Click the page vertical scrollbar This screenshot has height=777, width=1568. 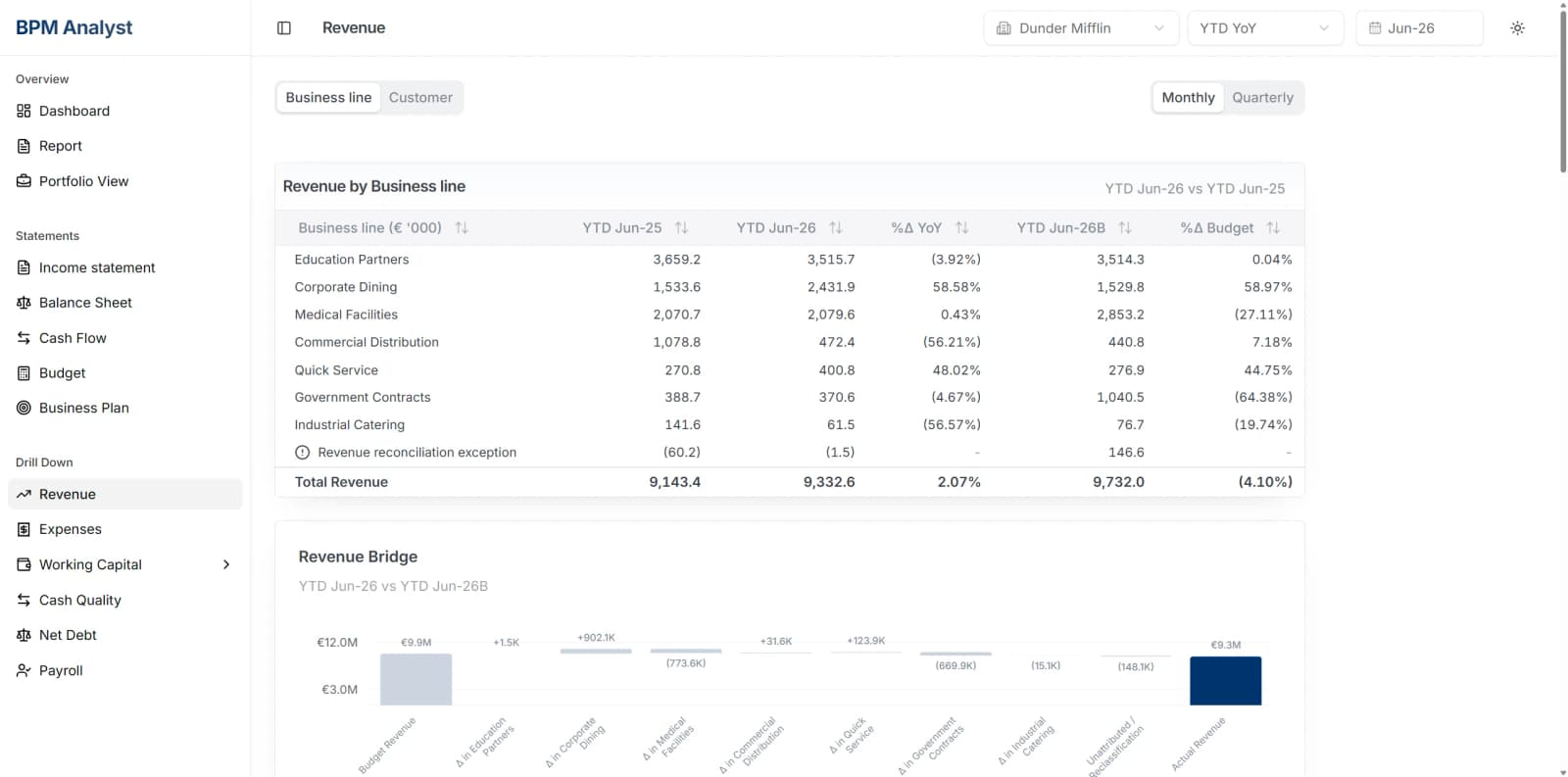1563,91
